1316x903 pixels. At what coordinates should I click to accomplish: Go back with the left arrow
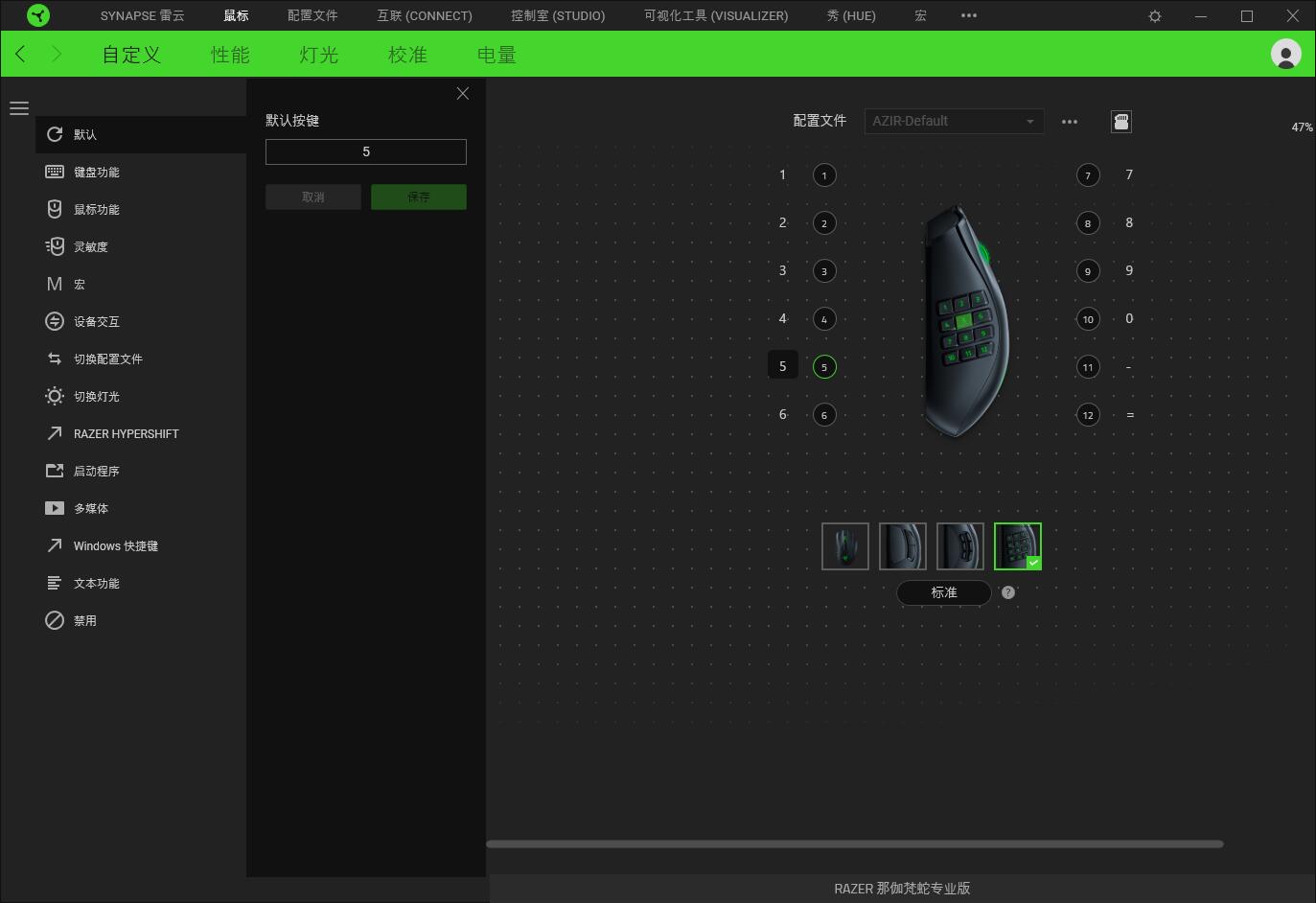click(x=20, y=54)
